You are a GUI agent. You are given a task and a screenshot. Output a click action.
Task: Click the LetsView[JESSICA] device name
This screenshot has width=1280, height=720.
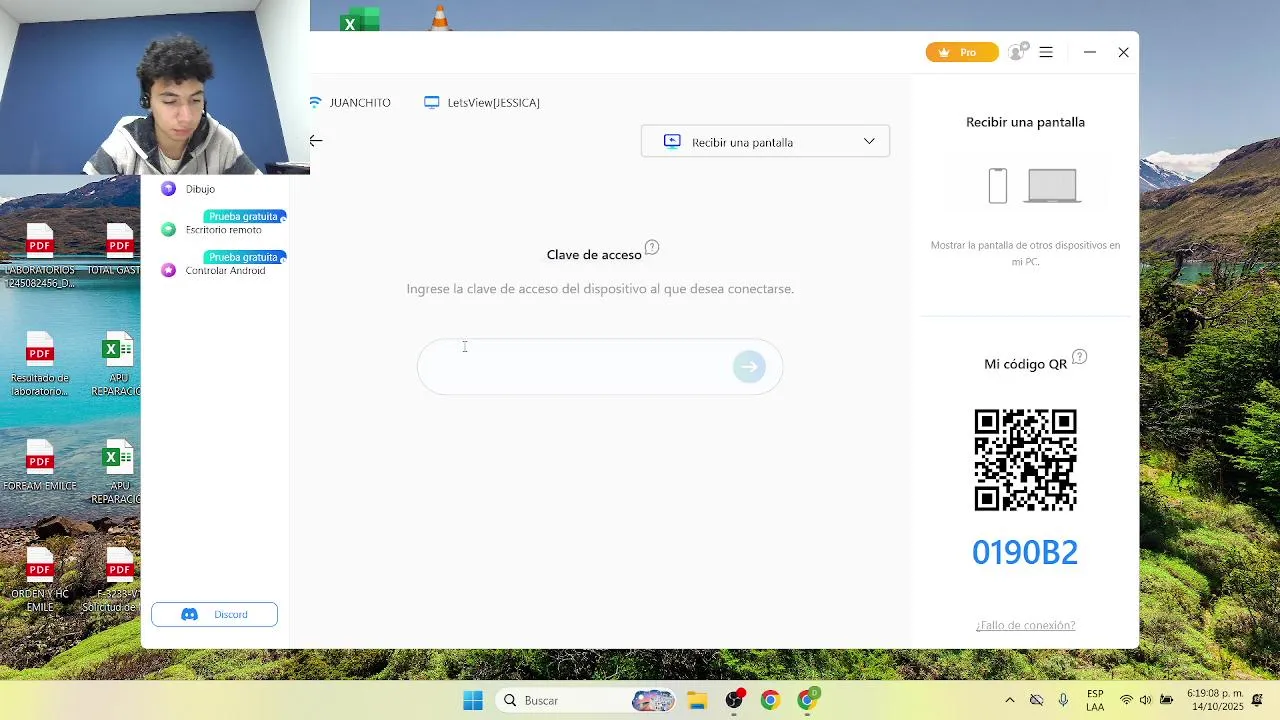(x=493, y=103)
